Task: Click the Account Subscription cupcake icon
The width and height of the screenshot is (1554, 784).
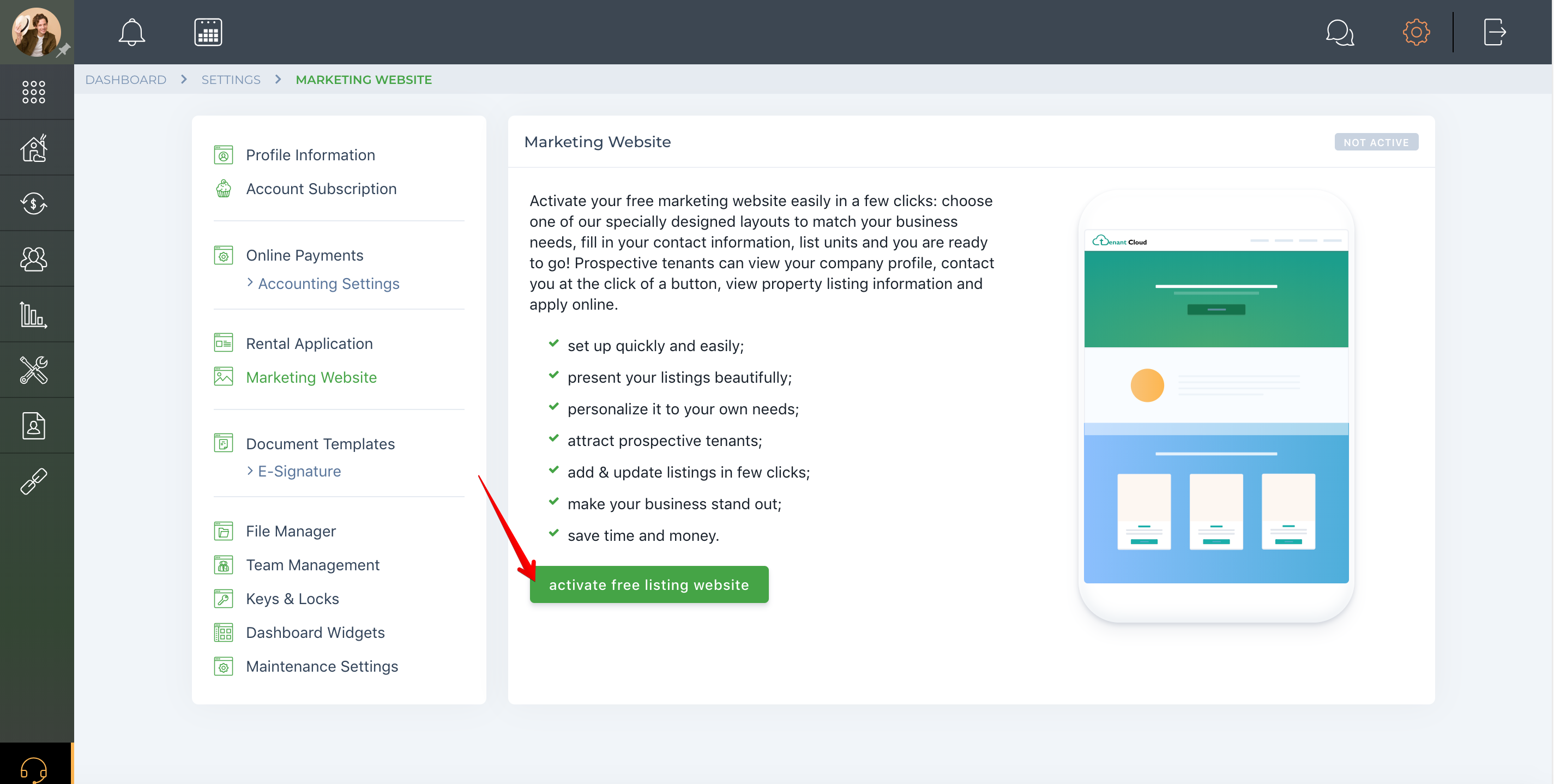Action: click(223, 189)
